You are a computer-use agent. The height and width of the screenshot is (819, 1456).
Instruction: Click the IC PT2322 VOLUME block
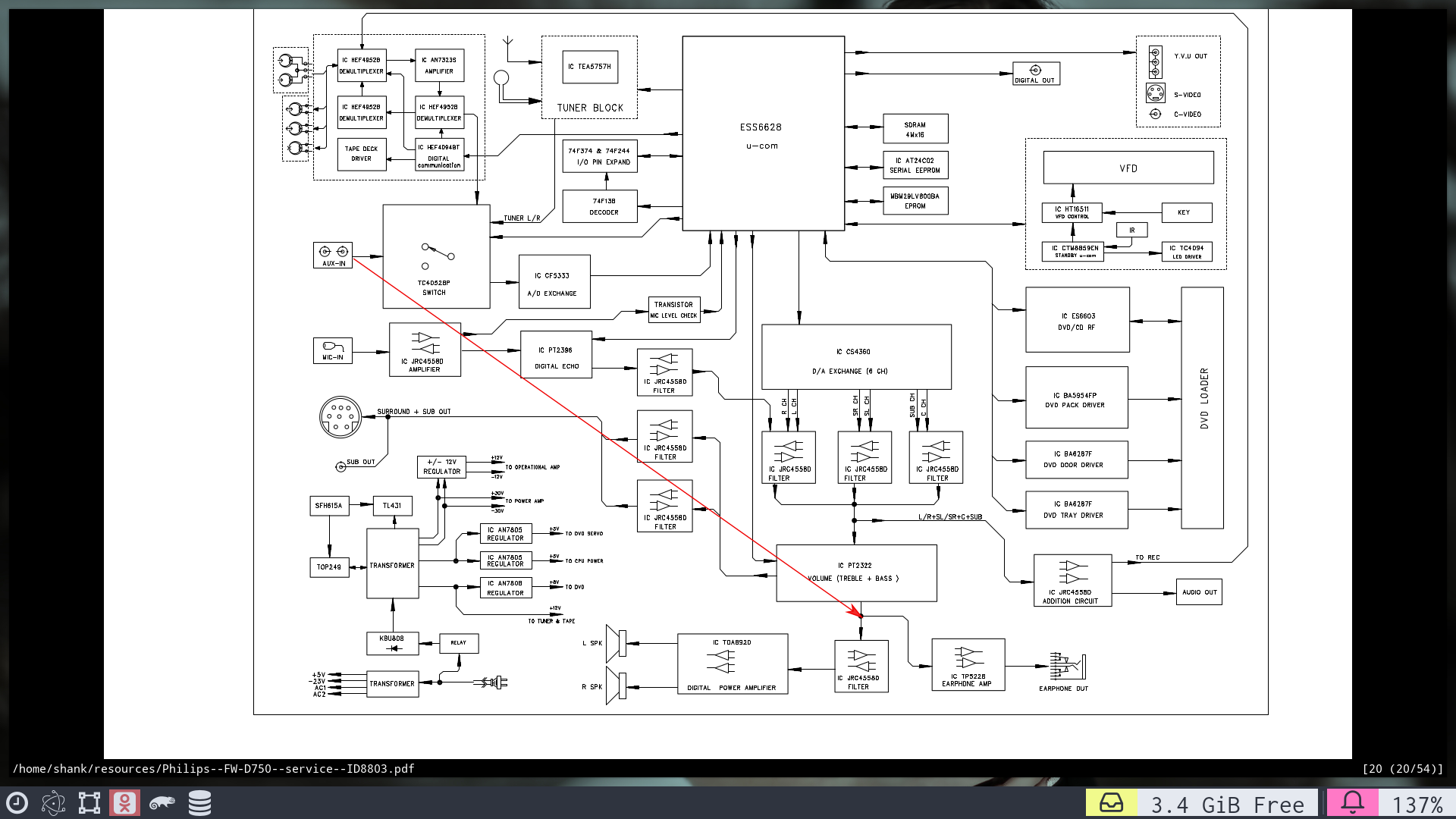(856, 573)
